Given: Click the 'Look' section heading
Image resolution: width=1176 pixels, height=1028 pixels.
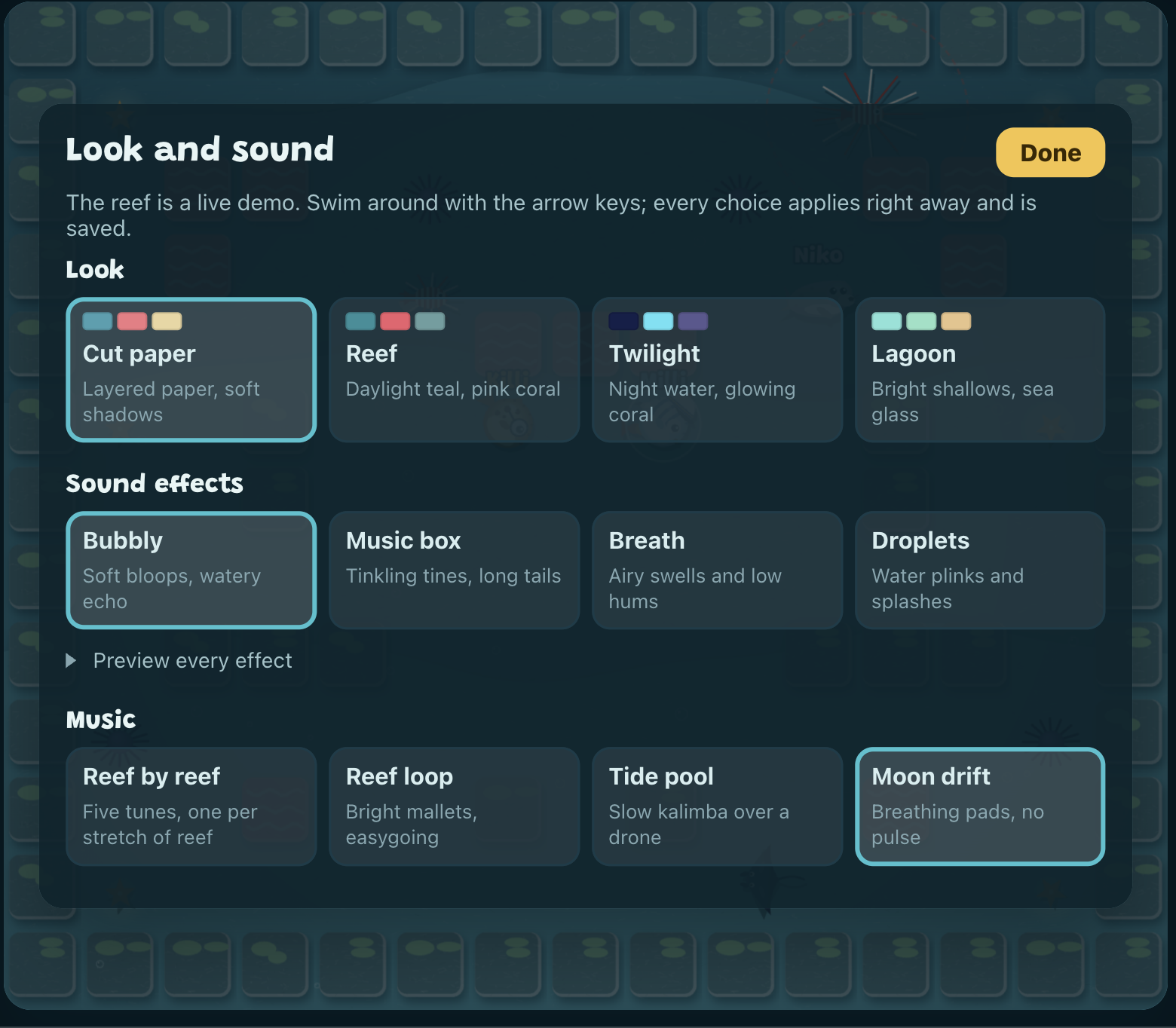Looking at the screenshot, I should [95, 269].
